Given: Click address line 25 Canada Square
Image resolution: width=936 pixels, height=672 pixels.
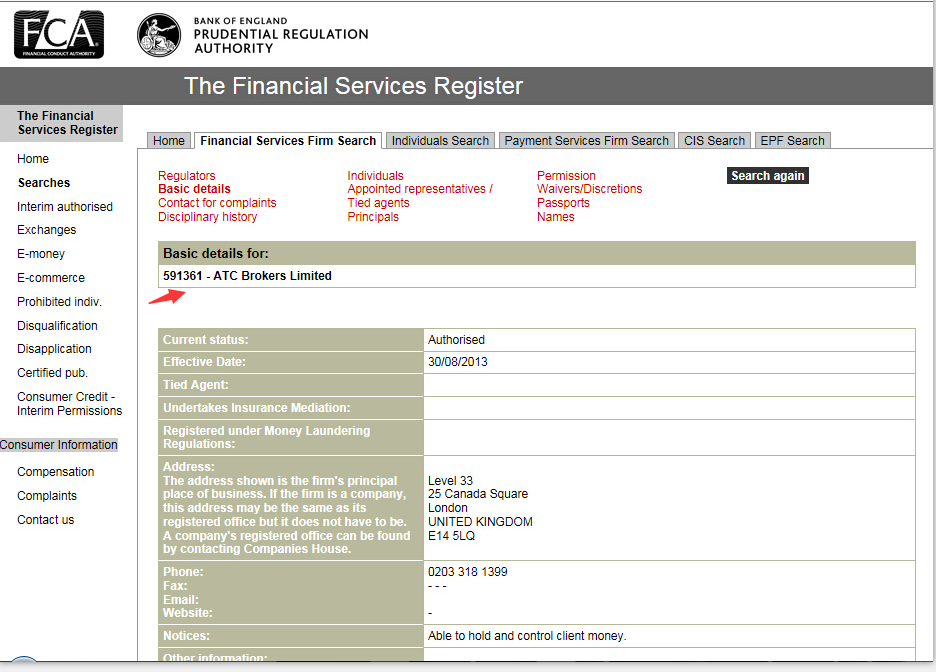Looking at the screenshot, I should [x=478, y=494].
